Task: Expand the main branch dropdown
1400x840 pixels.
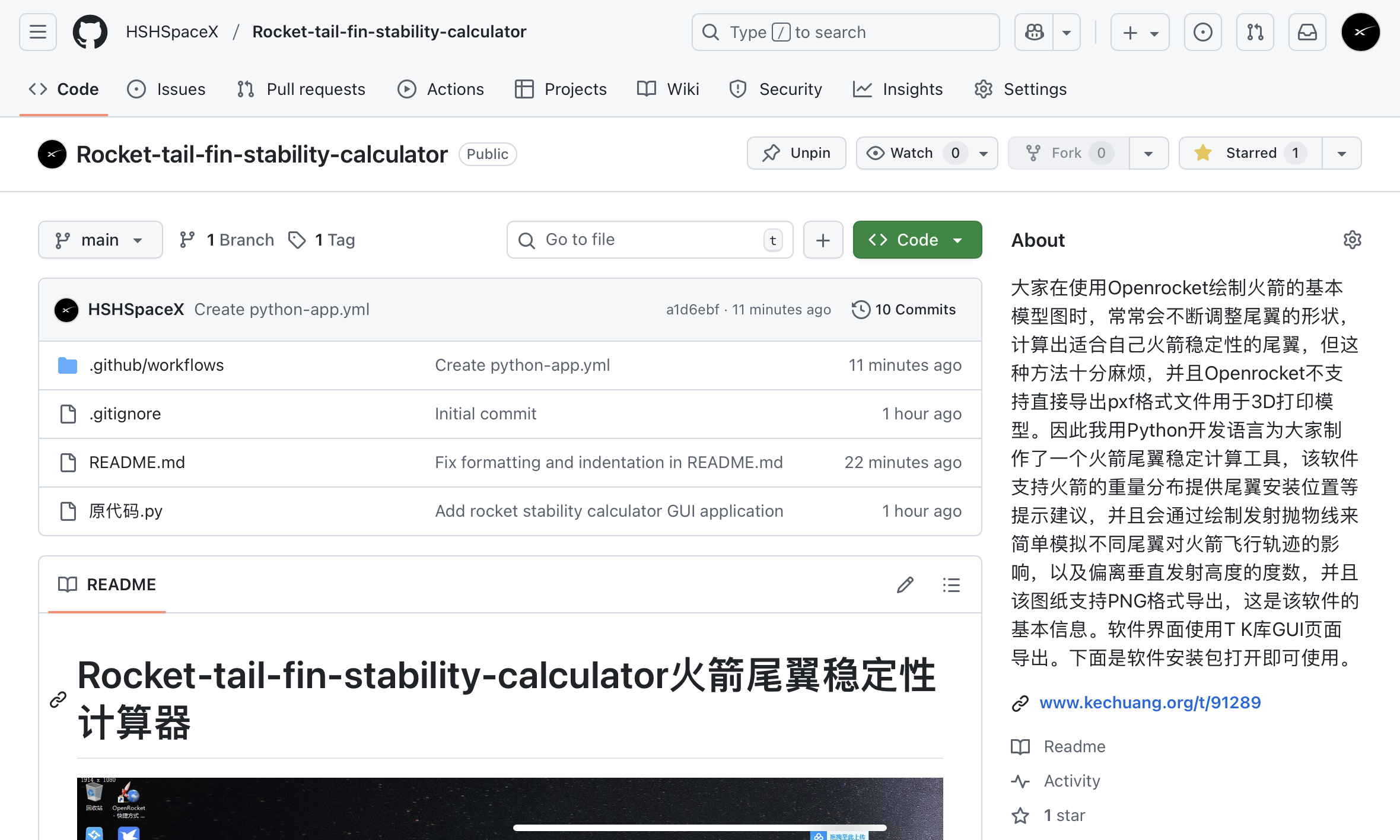Action: [100, 240]
